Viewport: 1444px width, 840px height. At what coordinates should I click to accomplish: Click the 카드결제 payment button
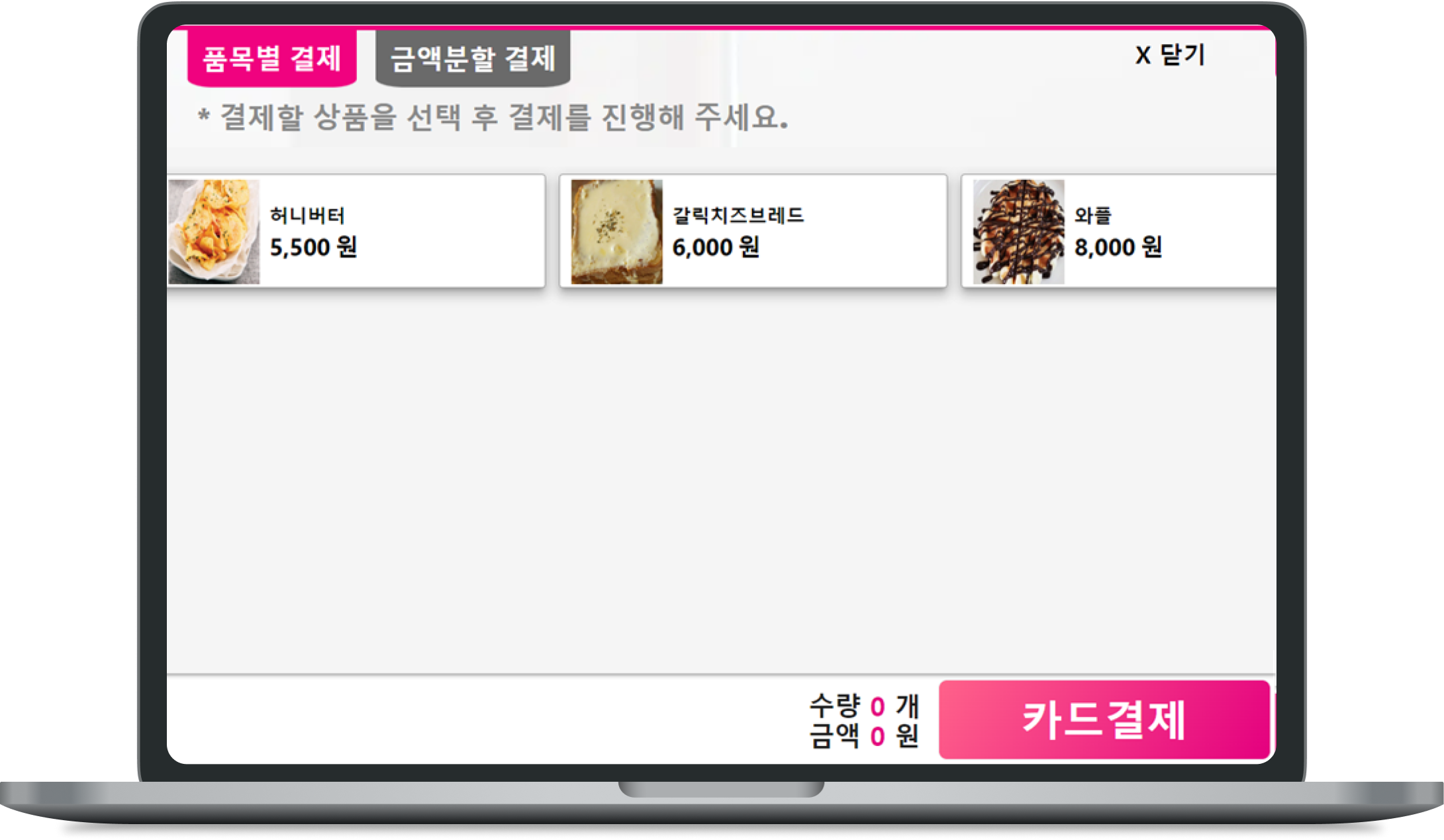(1104, 720)
